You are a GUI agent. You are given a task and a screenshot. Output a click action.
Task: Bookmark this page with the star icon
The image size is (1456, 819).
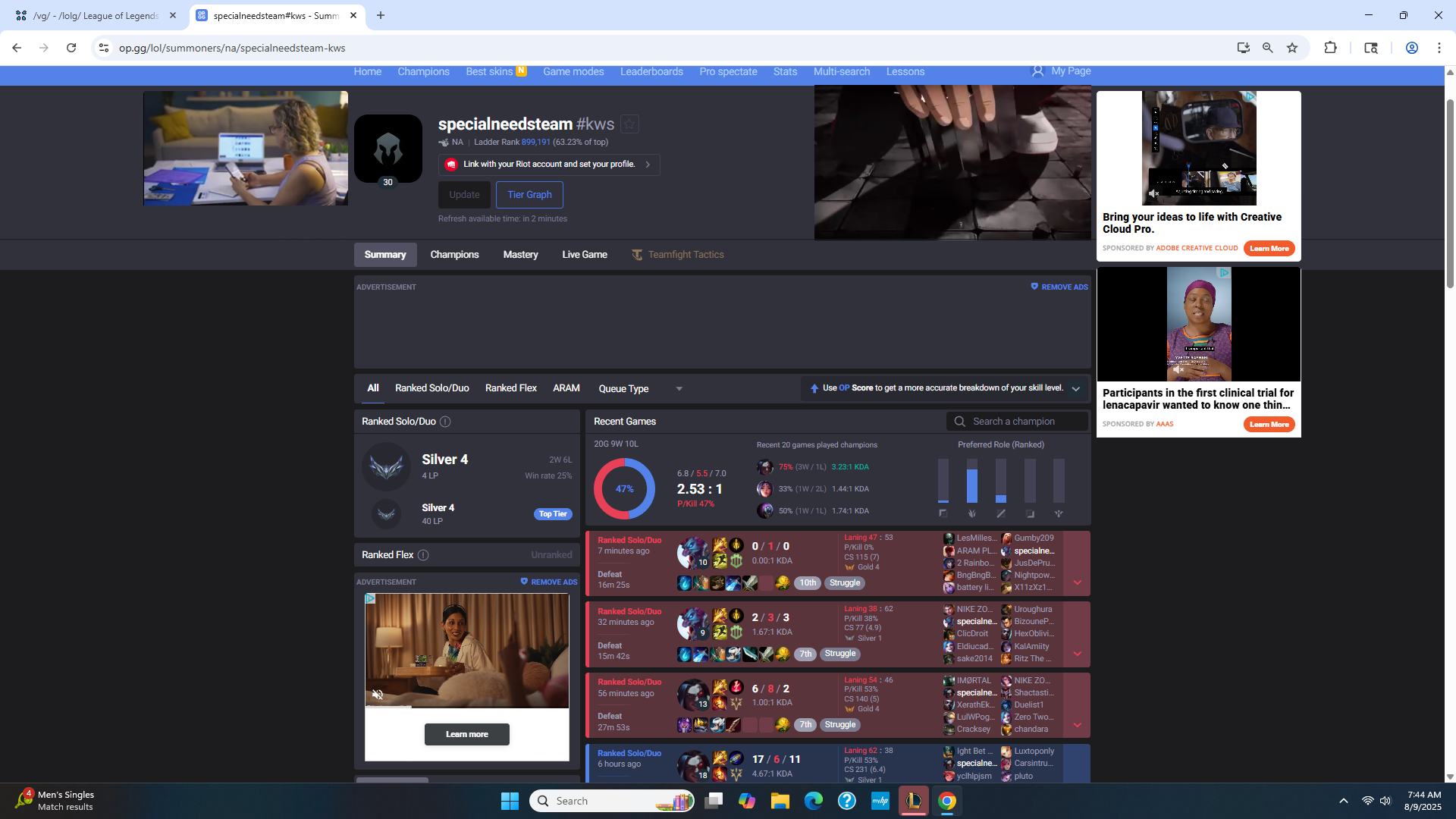(1292, 48)
